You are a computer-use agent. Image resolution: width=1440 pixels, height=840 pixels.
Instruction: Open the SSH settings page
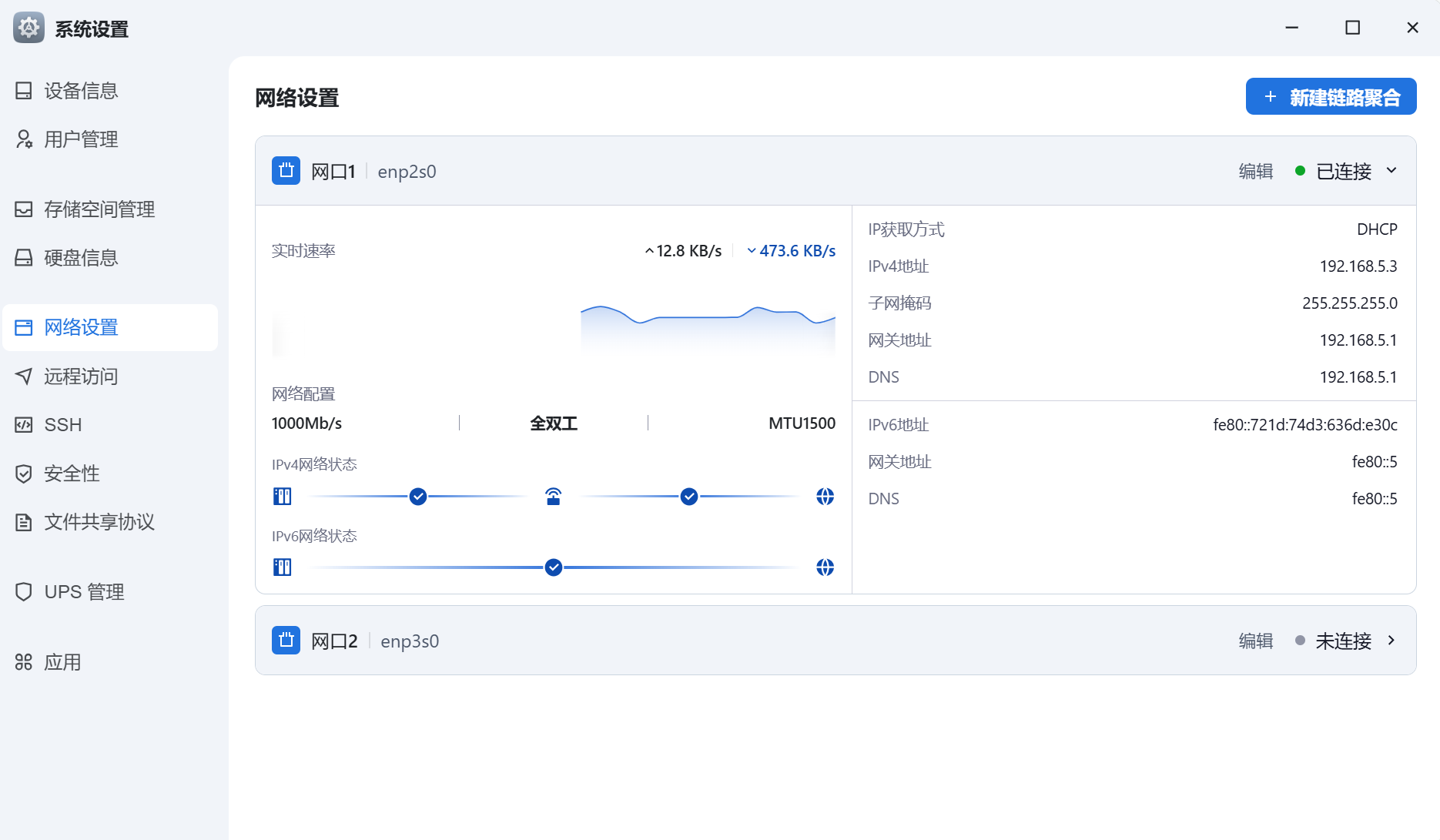(x=110, y=425)
